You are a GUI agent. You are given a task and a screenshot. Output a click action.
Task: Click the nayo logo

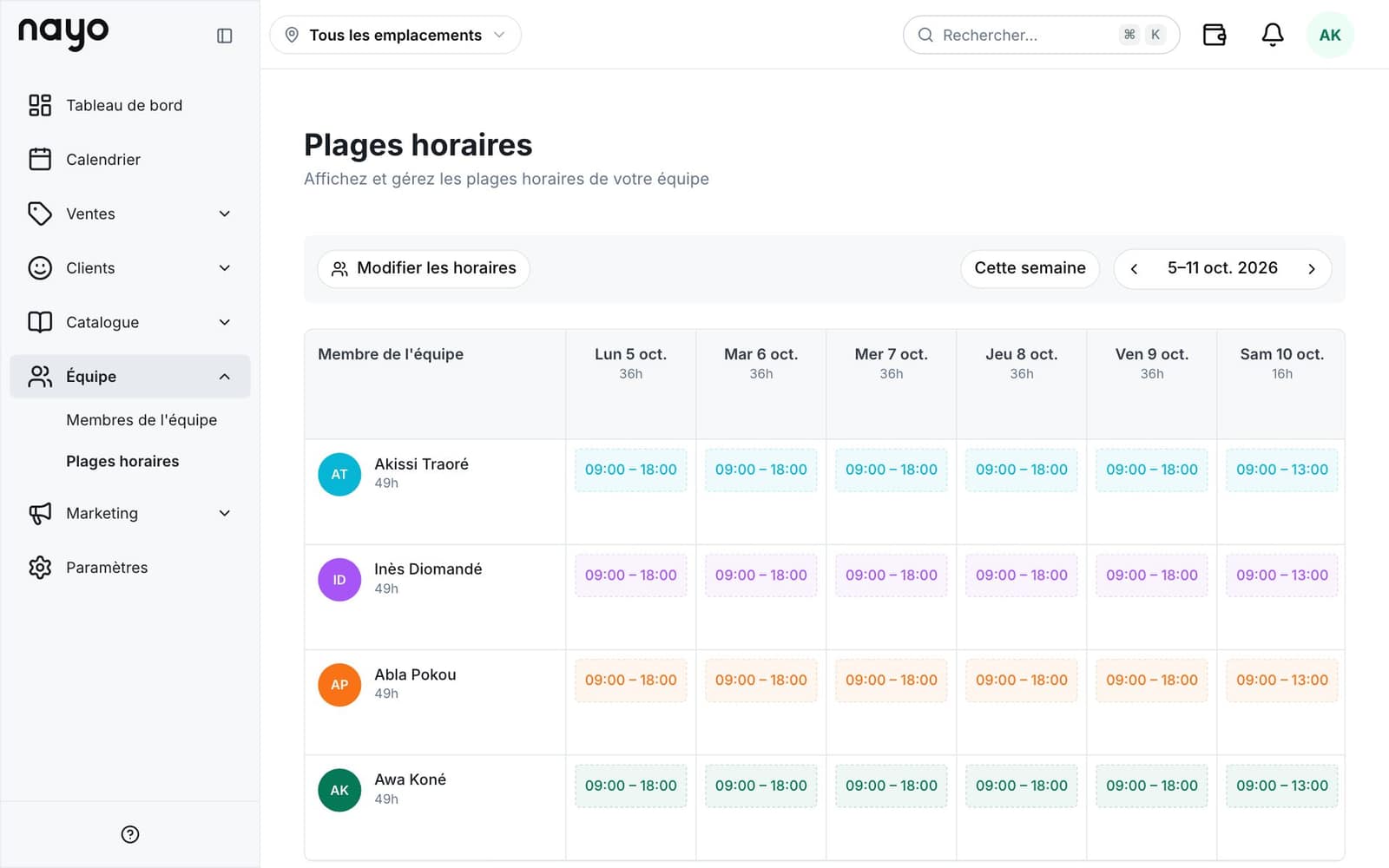pos(63,33)
